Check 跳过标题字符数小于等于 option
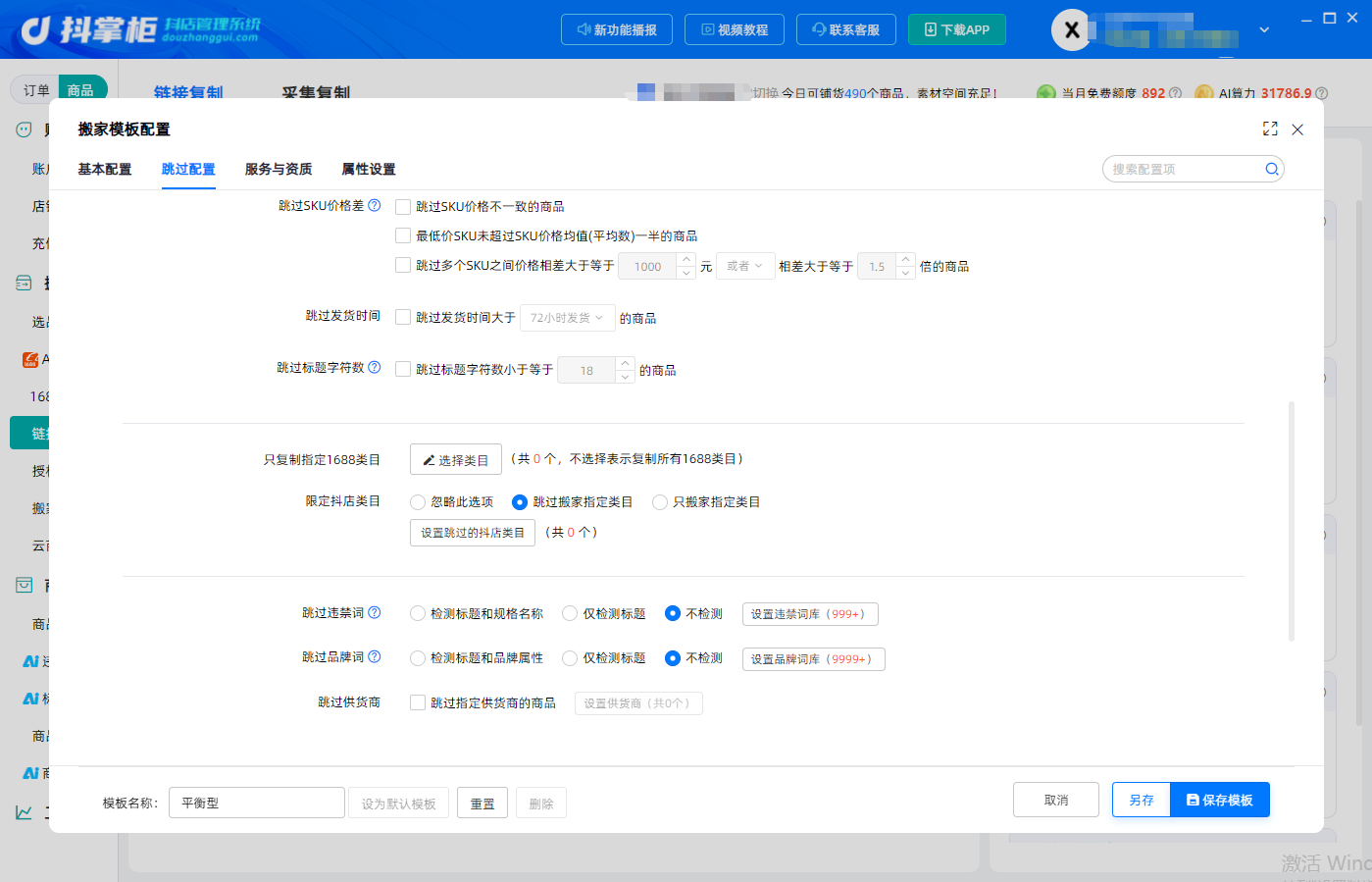This screenshot has width=1372, height=882. tap(403, 369)
